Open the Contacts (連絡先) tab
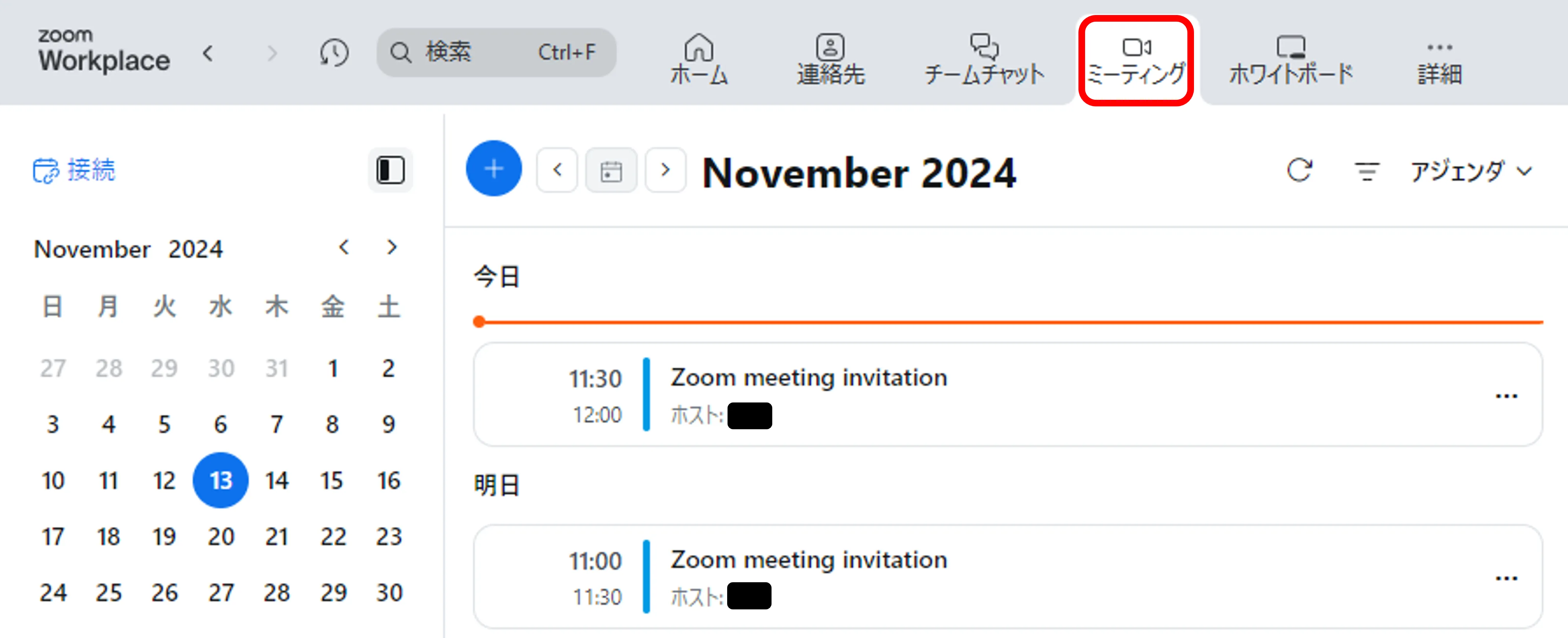Viewport: 1568px width, 638px height. click(x=830, y=60)
